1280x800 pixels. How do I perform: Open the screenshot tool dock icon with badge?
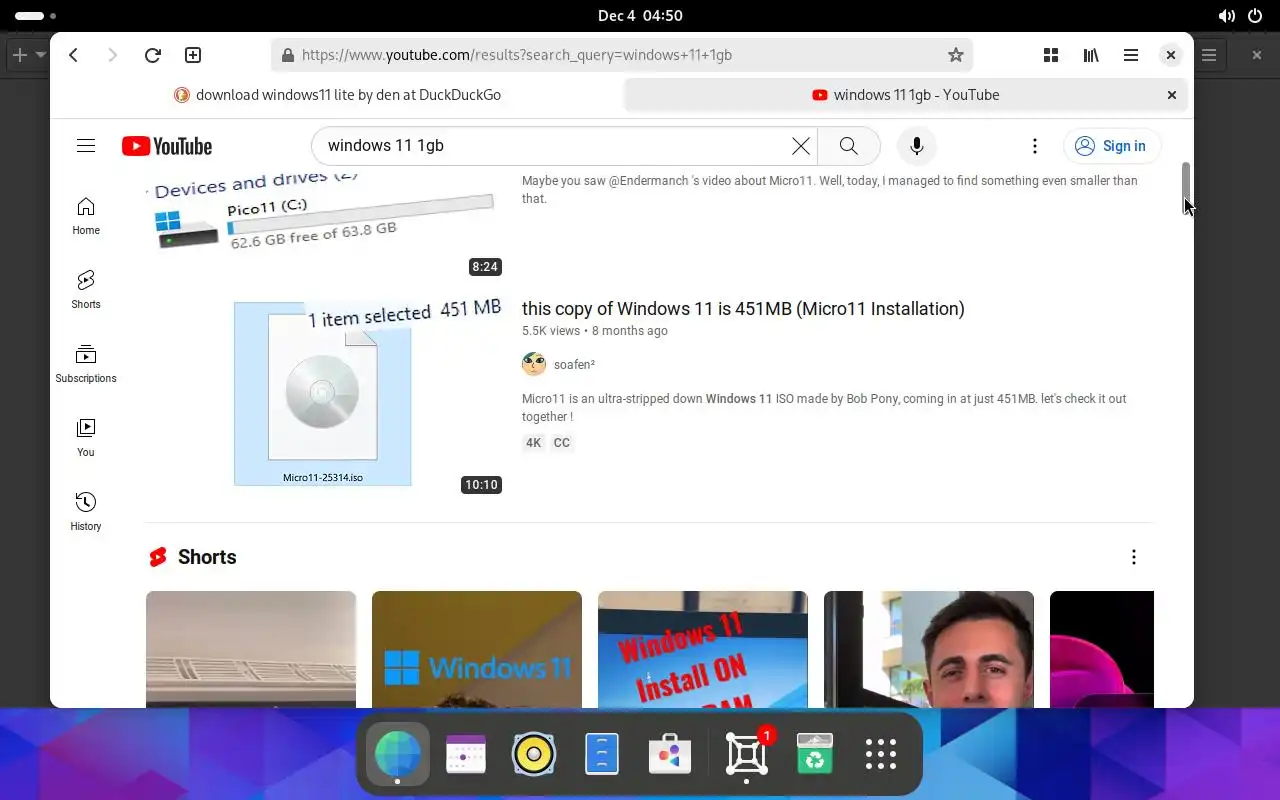point(747,754)
